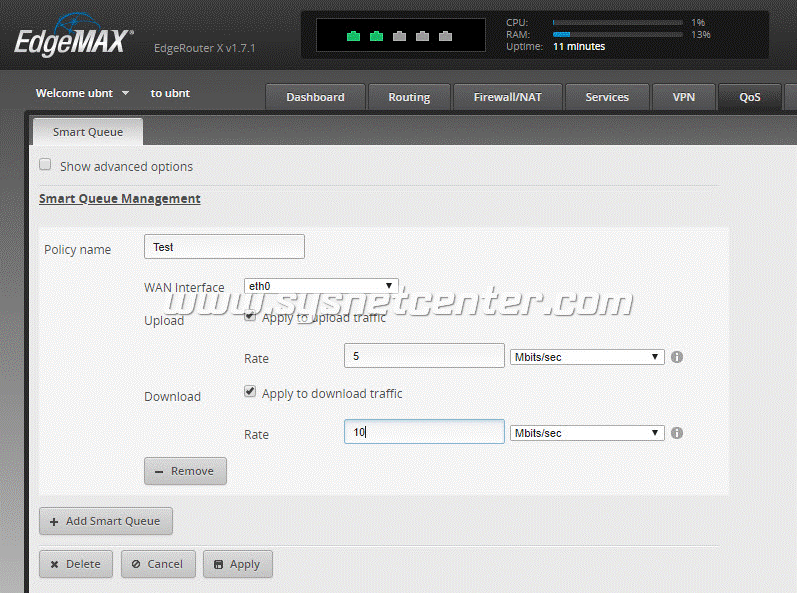Screen dimensions: 797x593
Task: Click the second green port icon
Action: tap(376, 36)
